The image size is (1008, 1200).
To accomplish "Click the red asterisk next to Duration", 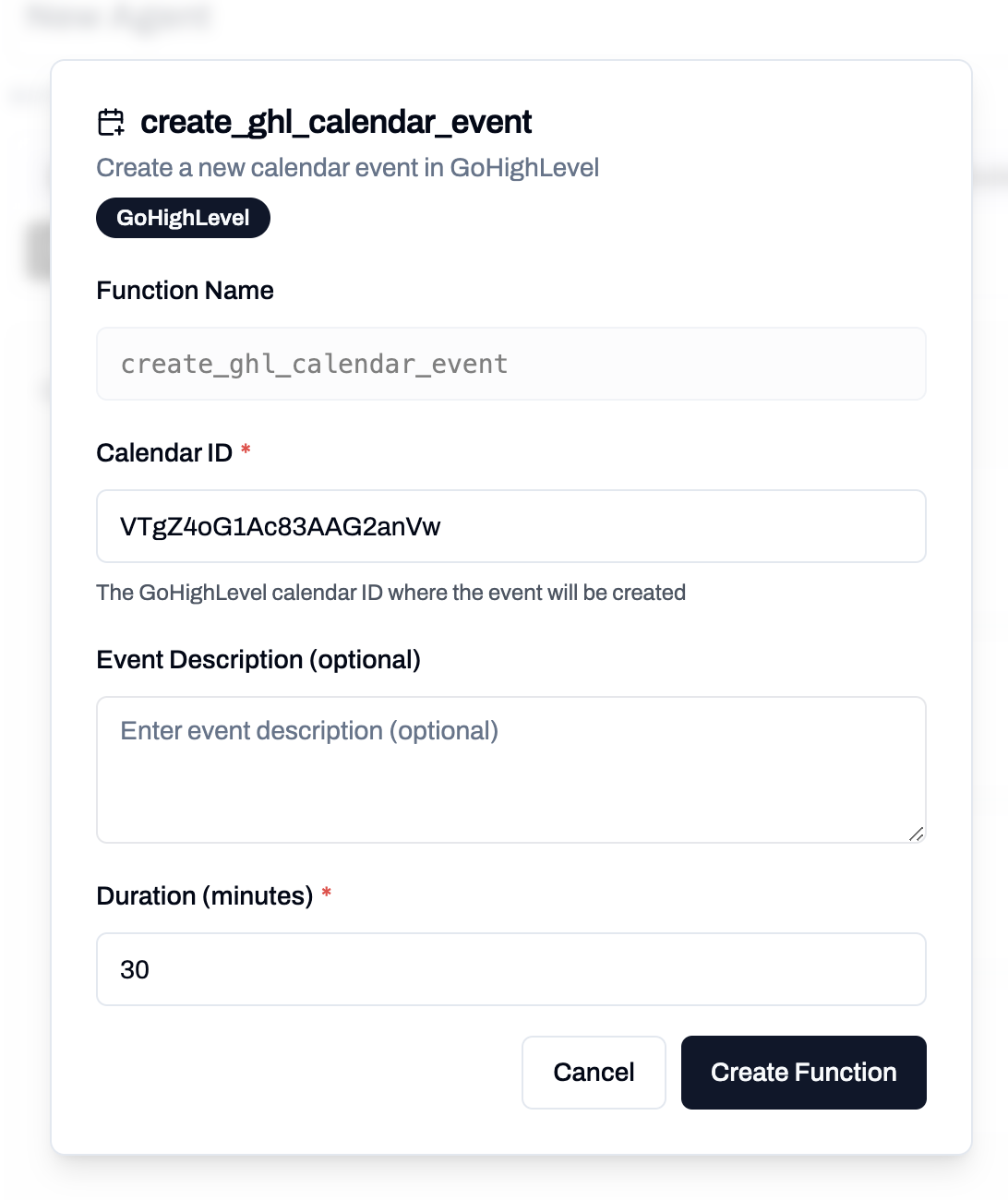I will tap(328, 894).
